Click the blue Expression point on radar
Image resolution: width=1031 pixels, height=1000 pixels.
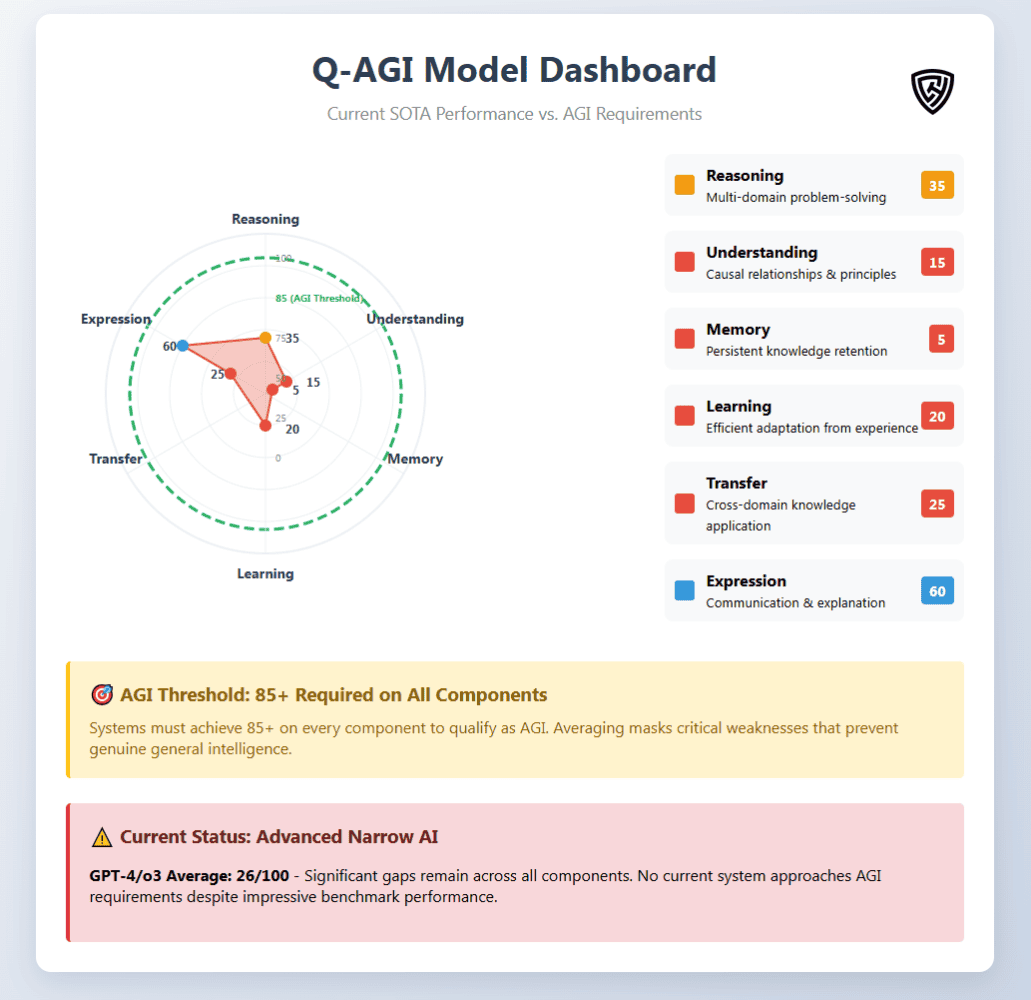[182, 345]
